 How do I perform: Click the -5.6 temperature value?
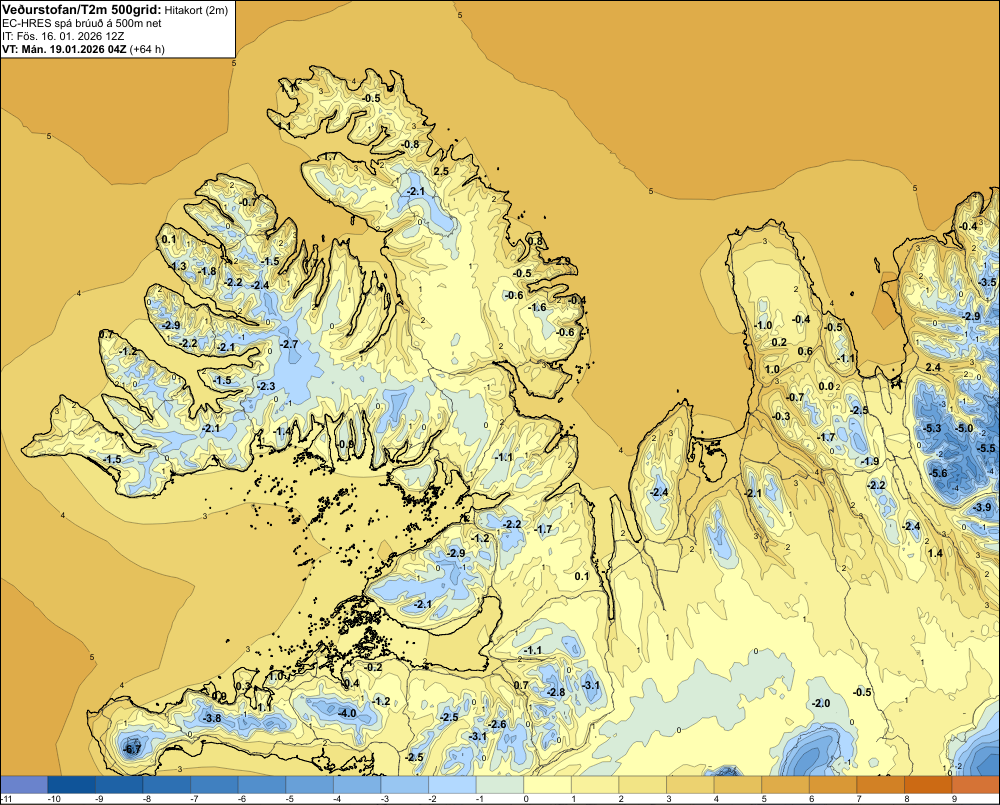(x=938, y=473)
